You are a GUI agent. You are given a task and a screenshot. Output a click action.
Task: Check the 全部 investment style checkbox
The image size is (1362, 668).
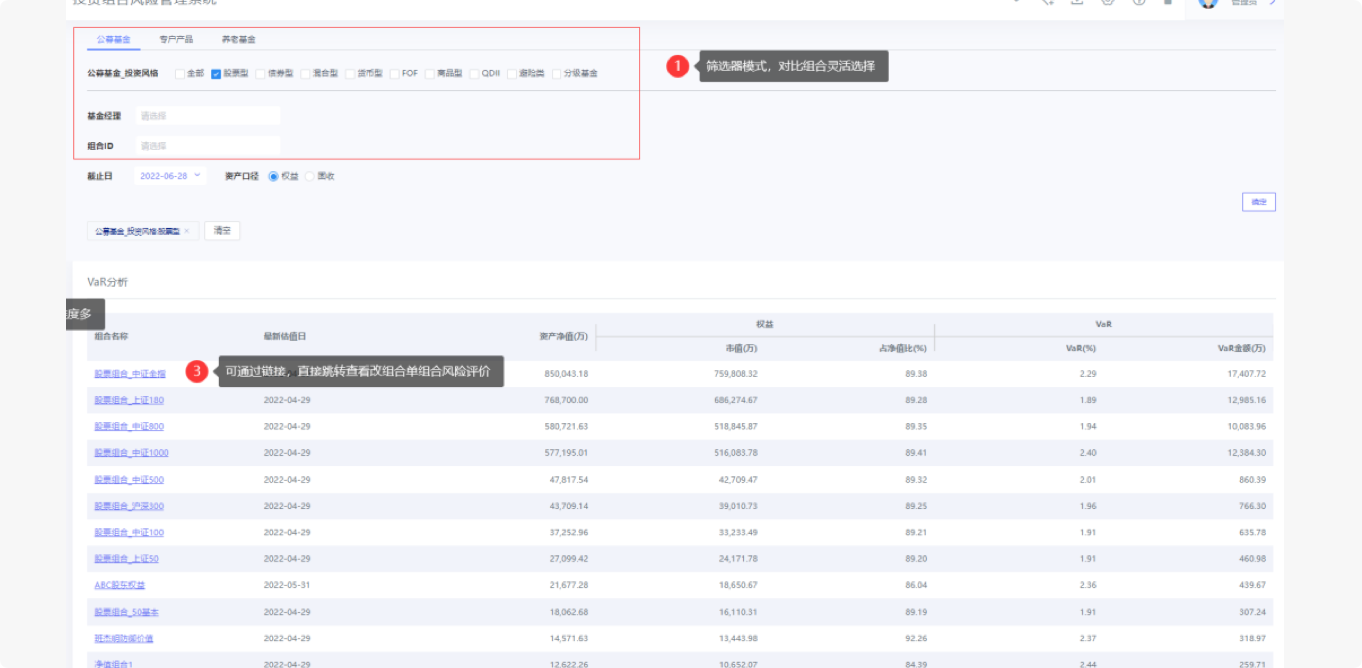pos(179,73)
